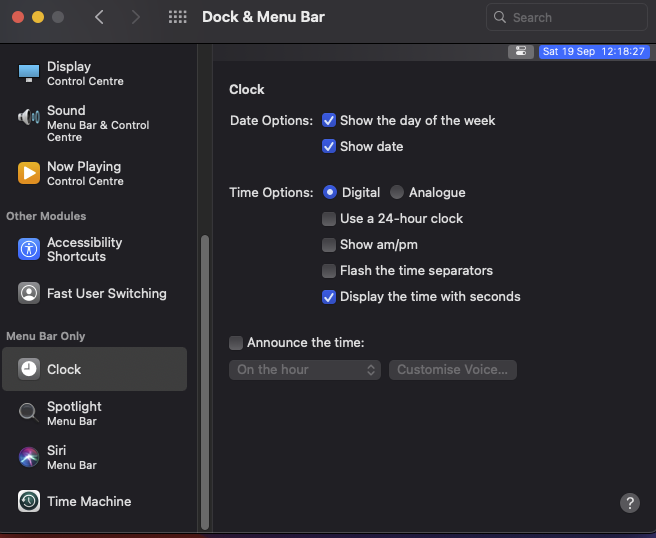Click the Control Centre preview icon
Screen dimensions: 656x538
tap(520, 51)
